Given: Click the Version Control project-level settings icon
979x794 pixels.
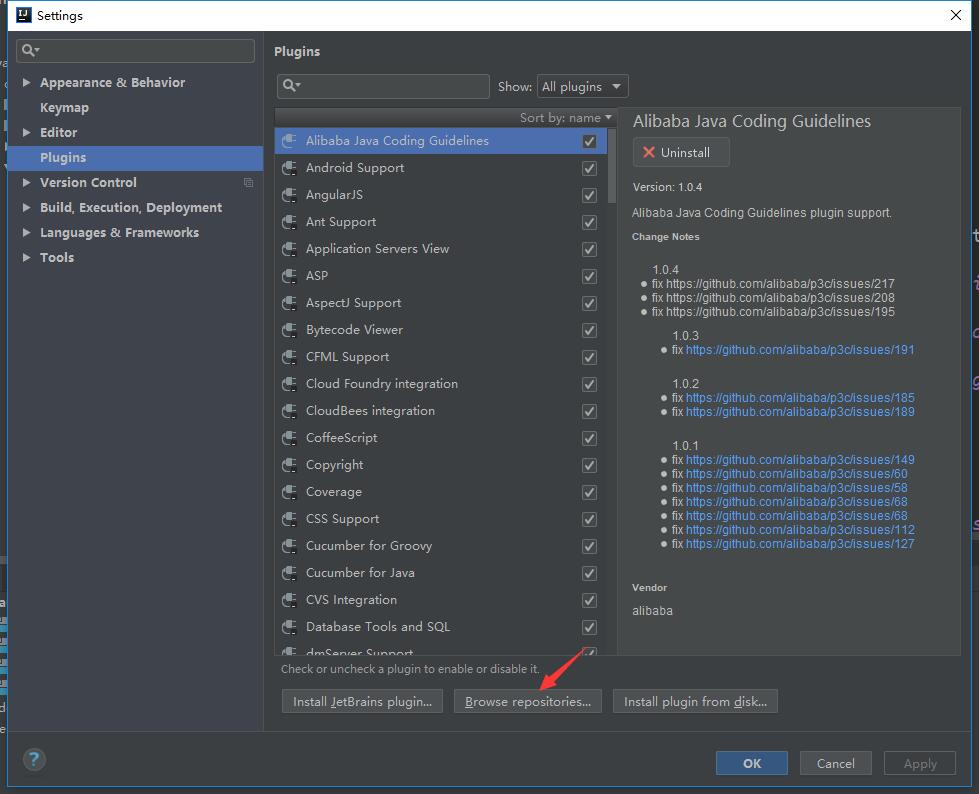Looking at the screenshot, I should click(248, 182).
